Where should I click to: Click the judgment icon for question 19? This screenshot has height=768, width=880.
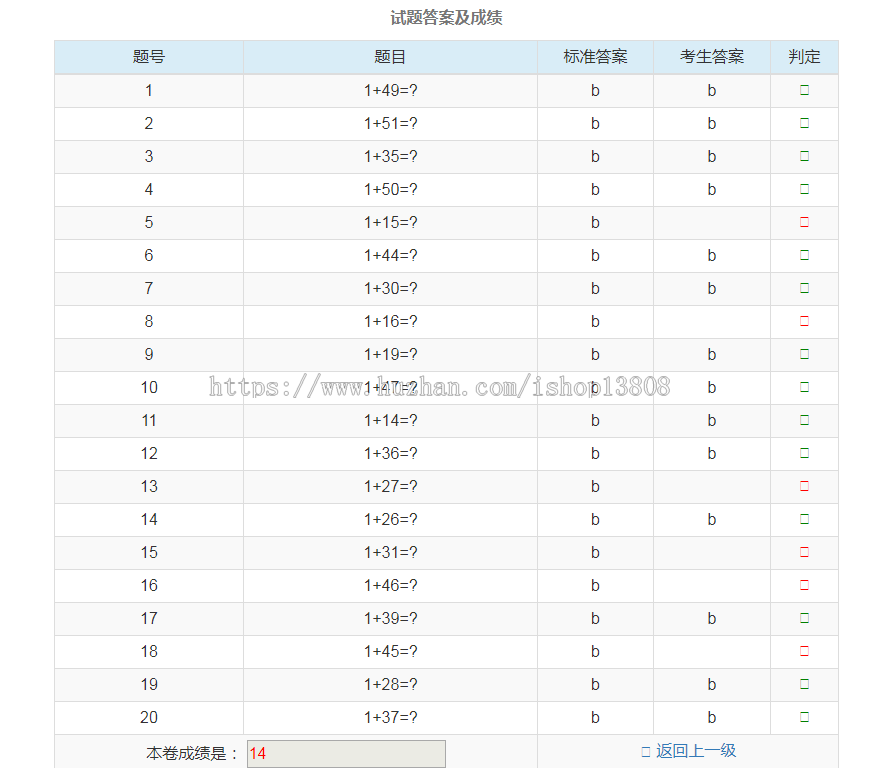(x=803, y=684)
